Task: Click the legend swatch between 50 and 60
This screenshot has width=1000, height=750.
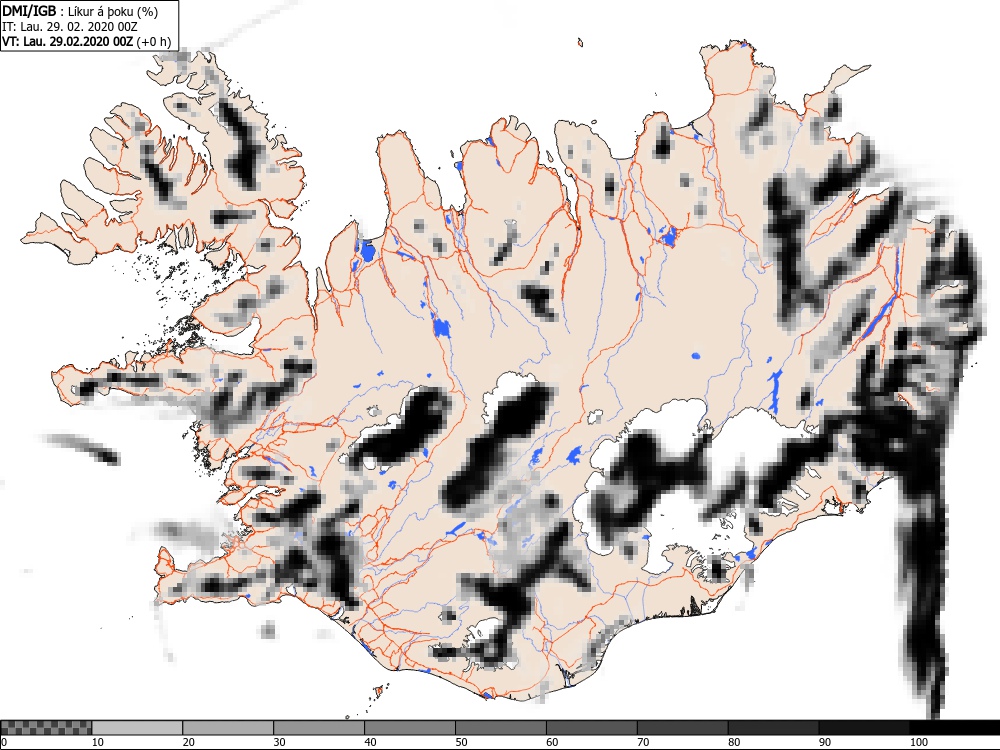Action: coord(501,727)
